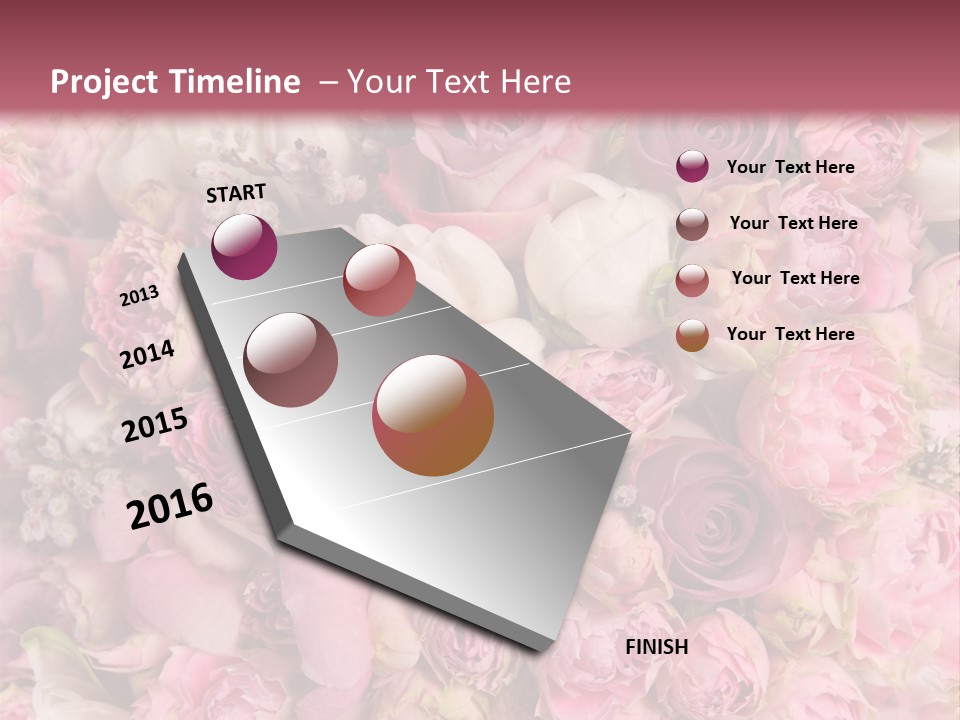Click the pink sphere on the timeline platform
Screen dimensions: 960x720
[379, 280]
